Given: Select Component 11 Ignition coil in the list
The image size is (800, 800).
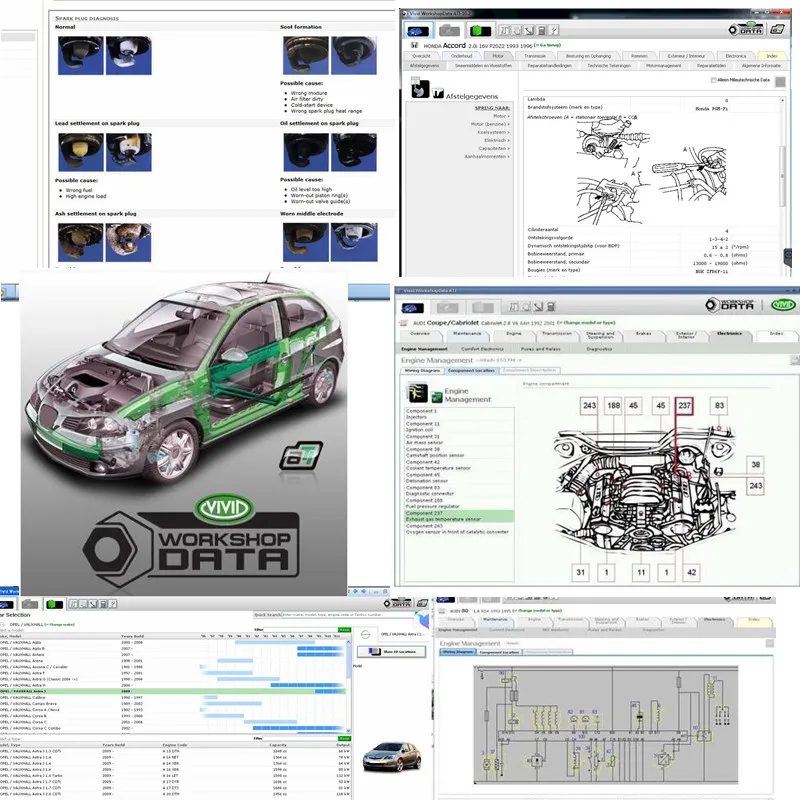Looking at the screenshot, I should [459, 427].
